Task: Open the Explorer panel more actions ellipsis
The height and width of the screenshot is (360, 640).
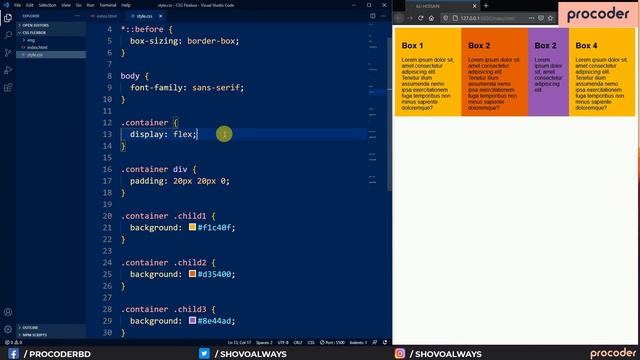Action: 77,16
